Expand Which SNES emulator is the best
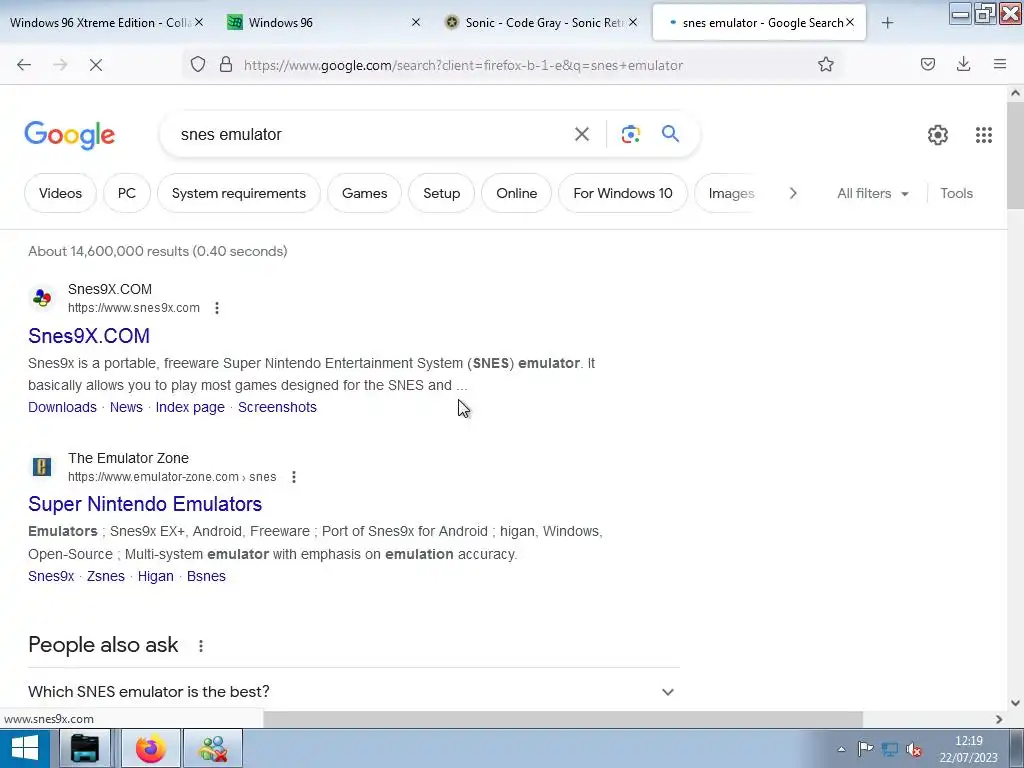 354,692
